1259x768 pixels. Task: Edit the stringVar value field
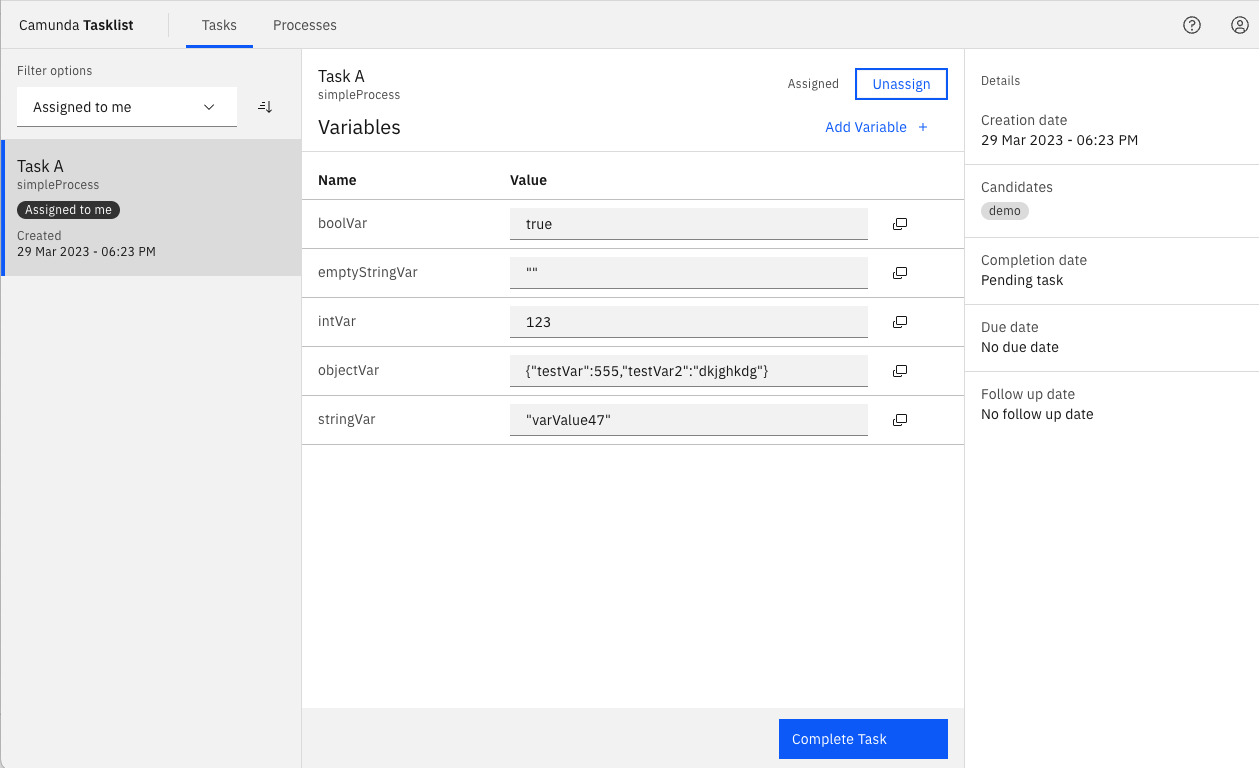[x=688, y=420]
